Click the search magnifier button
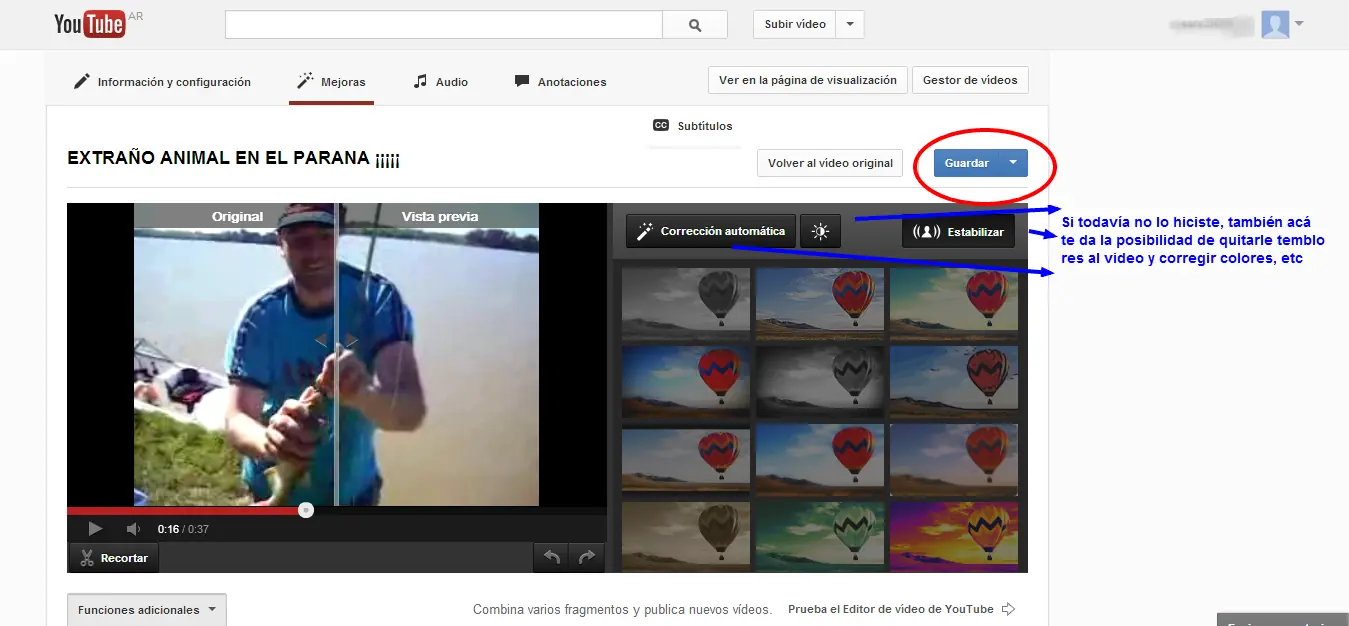 tap(696, 25)
